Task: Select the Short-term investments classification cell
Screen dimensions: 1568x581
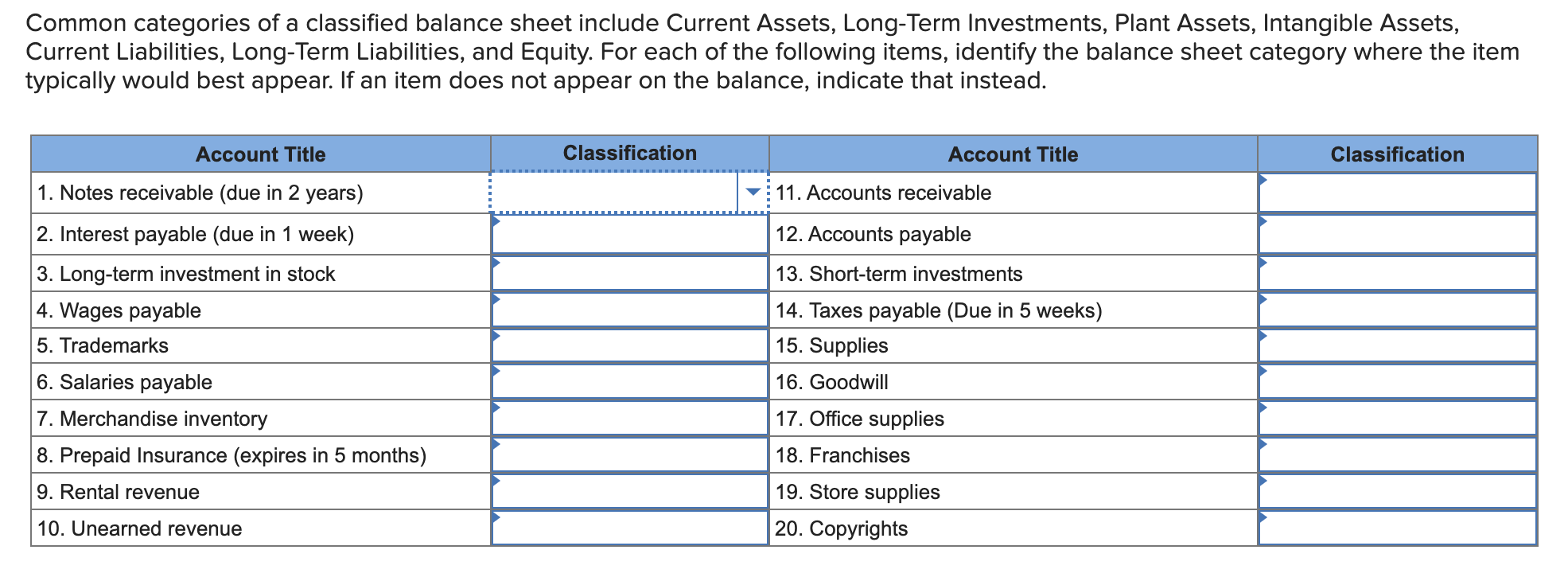Action: [1396, 271]
